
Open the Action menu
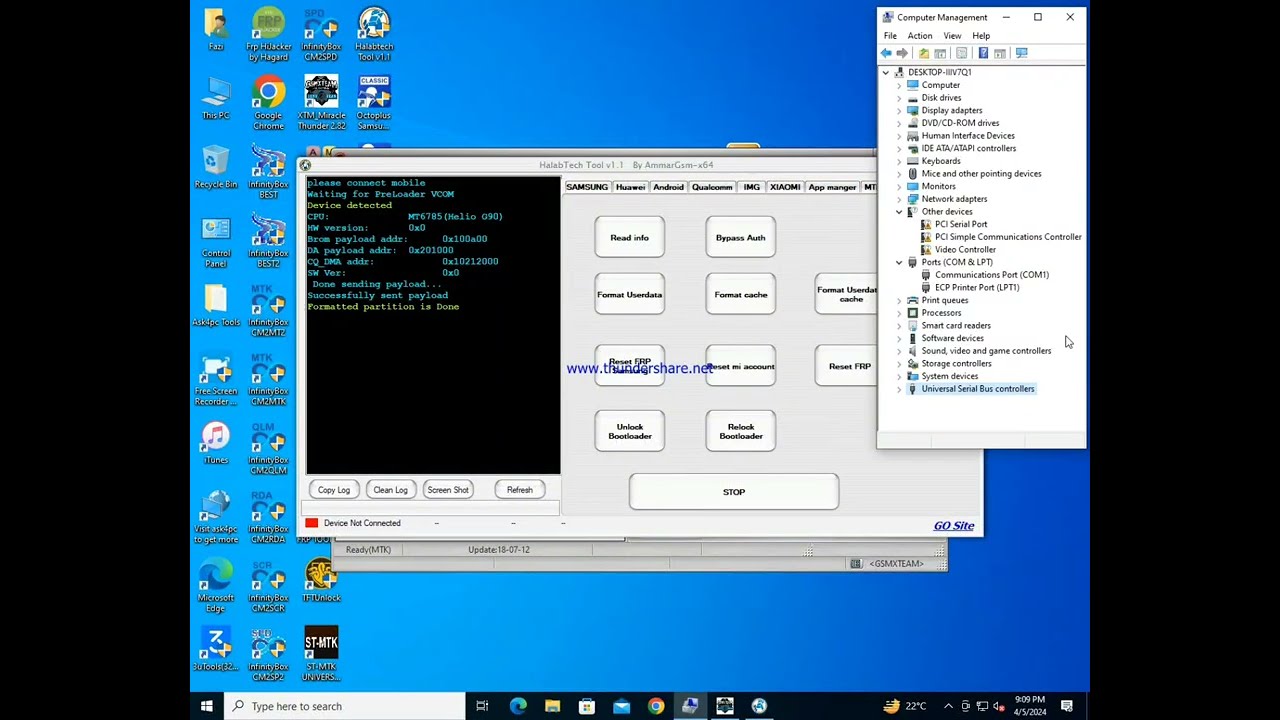coord(919,36)
